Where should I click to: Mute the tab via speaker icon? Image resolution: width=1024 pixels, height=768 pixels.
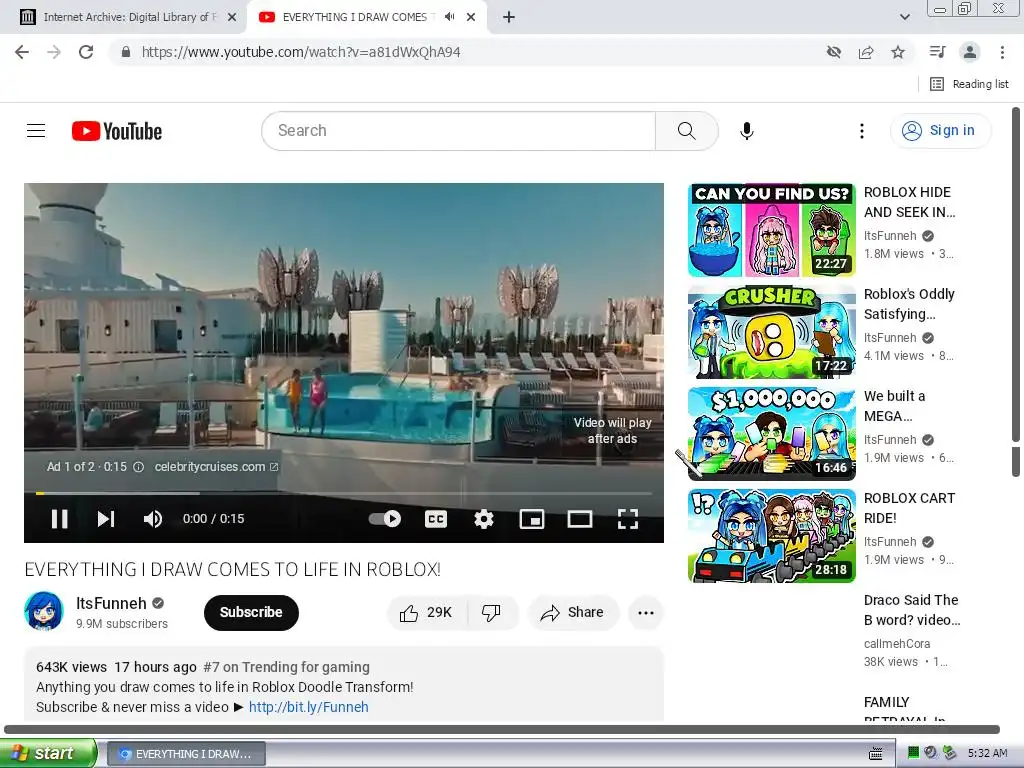[x=449, y=17]
